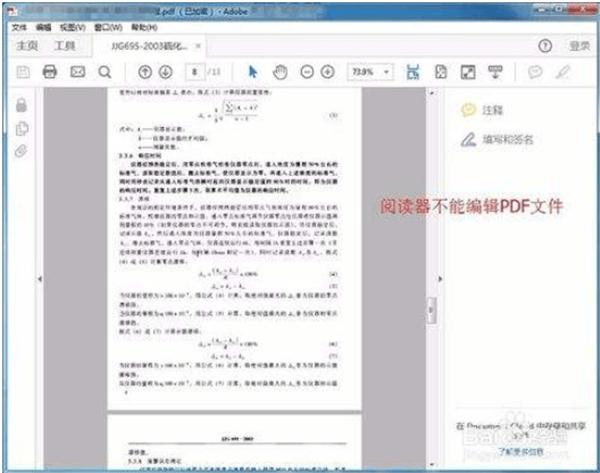Click the print icon

[50, 72]
